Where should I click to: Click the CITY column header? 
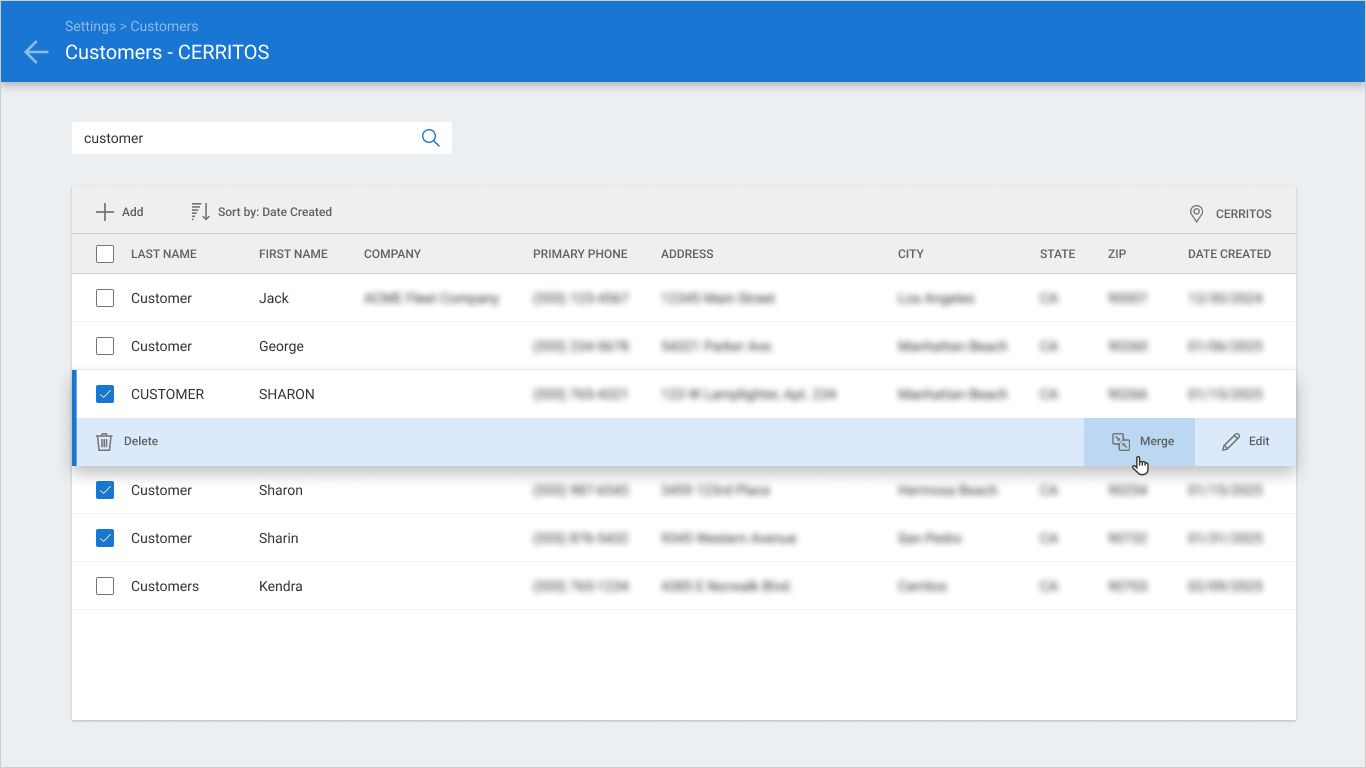point(911,254)
